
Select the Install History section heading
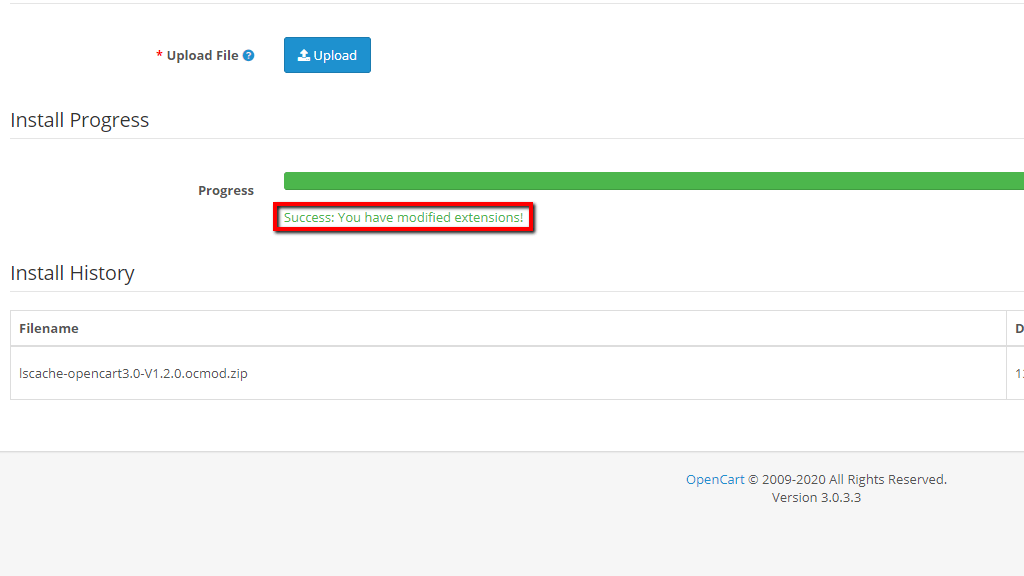tap(72, 272)
